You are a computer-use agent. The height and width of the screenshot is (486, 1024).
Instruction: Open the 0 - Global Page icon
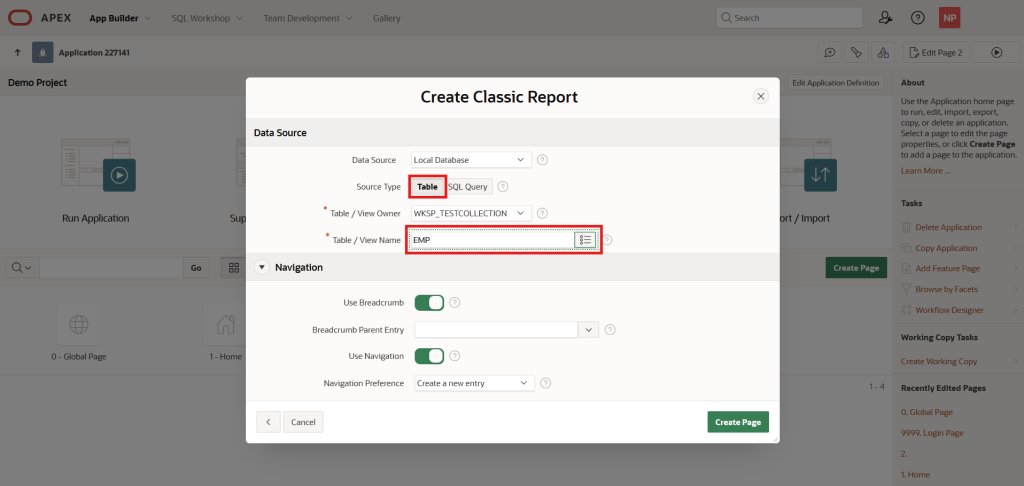point(79,323)
